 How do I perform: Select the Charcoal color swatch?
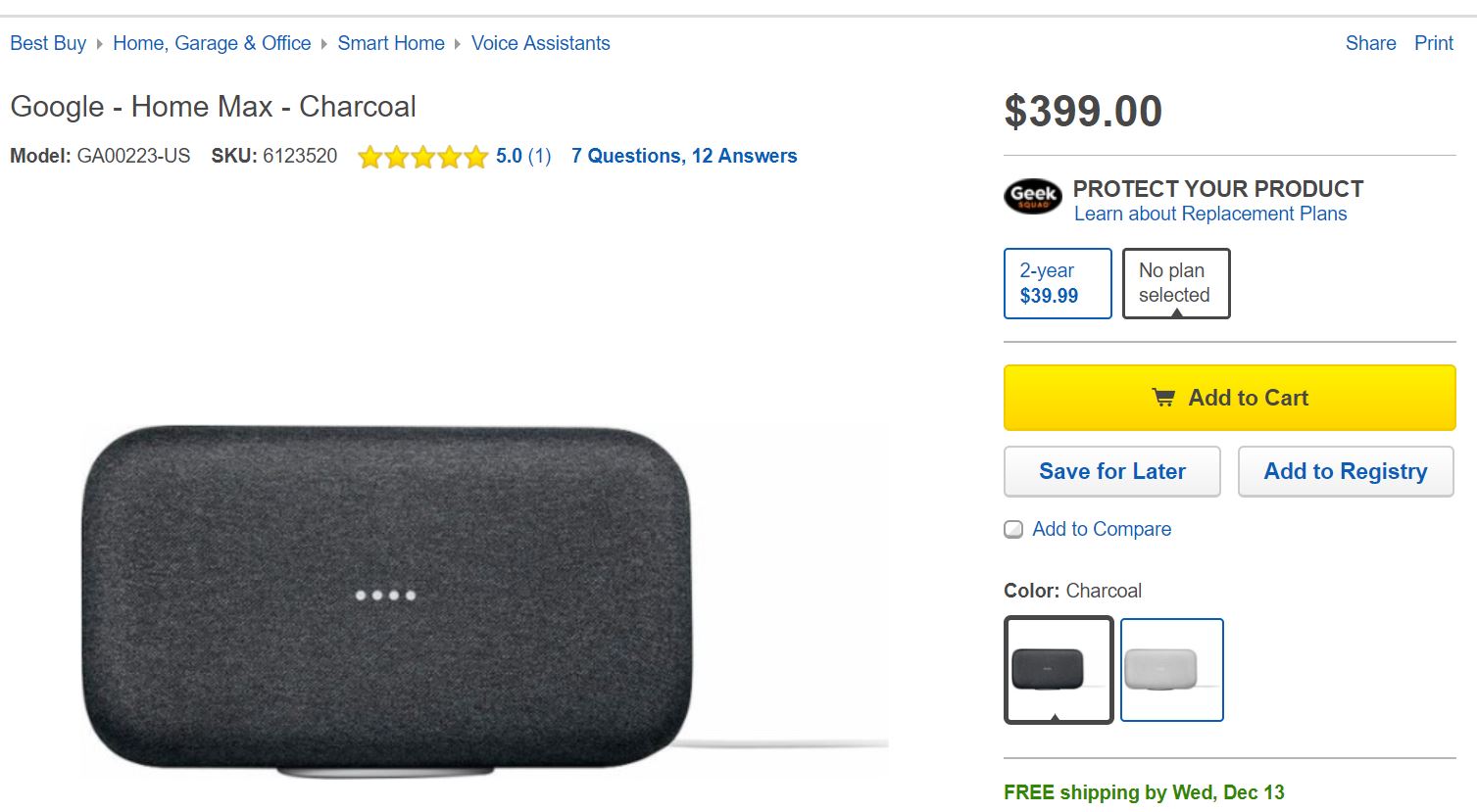[x=1058, y=669]
